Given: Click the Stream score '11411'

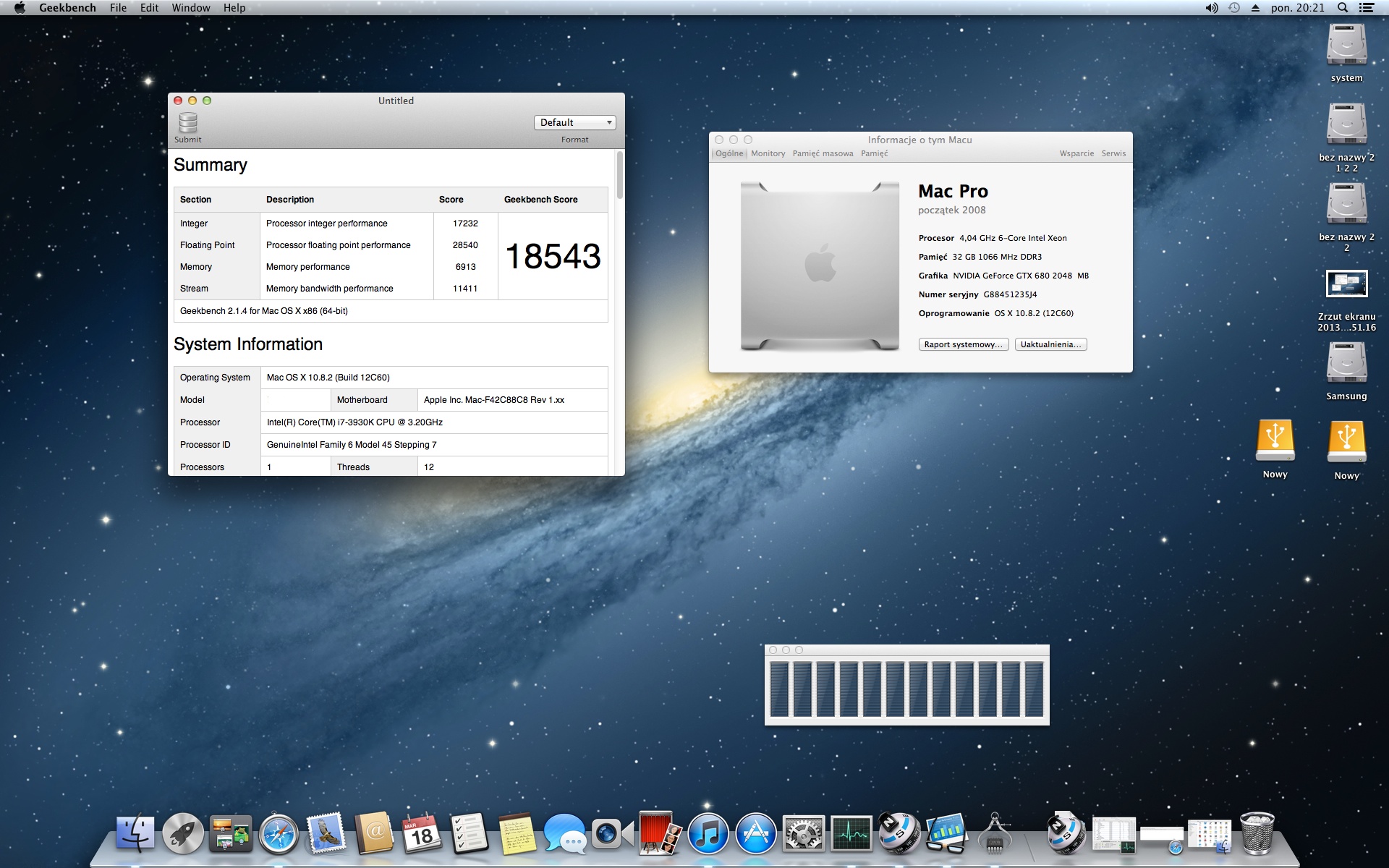Looking at the screenshot, I should tap(465, 289).
